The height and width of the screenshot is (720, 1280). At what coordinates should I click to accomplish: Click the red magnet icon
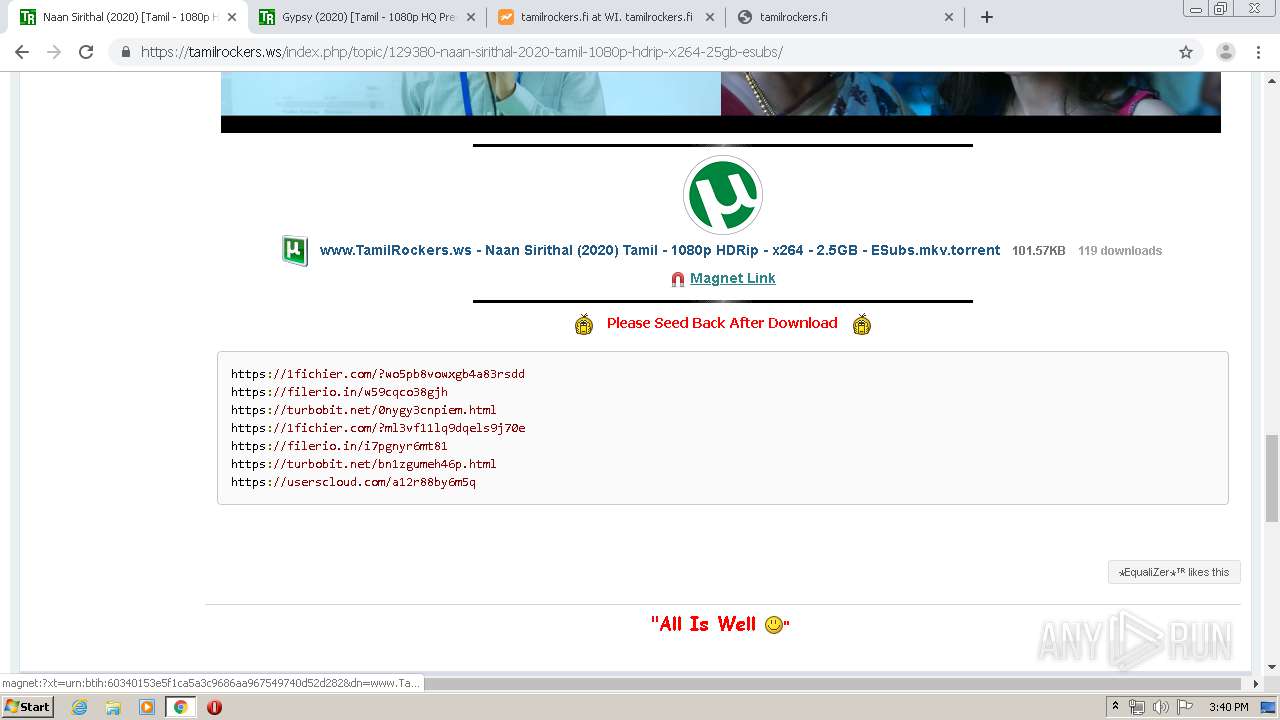[x=678, y=279]
